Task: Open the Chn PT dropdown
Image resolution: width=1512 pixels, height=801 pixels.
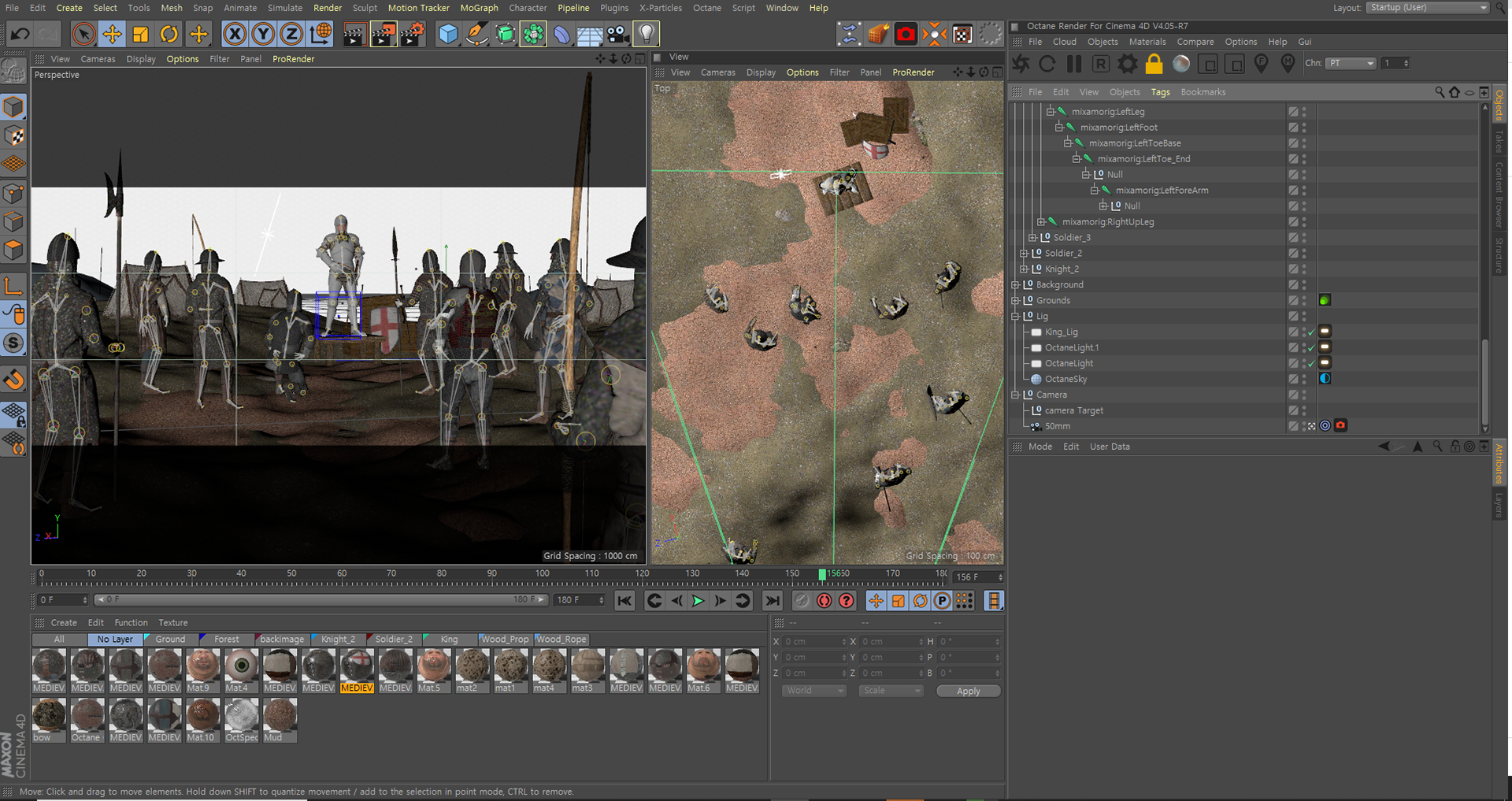Action: (1351, 63)
